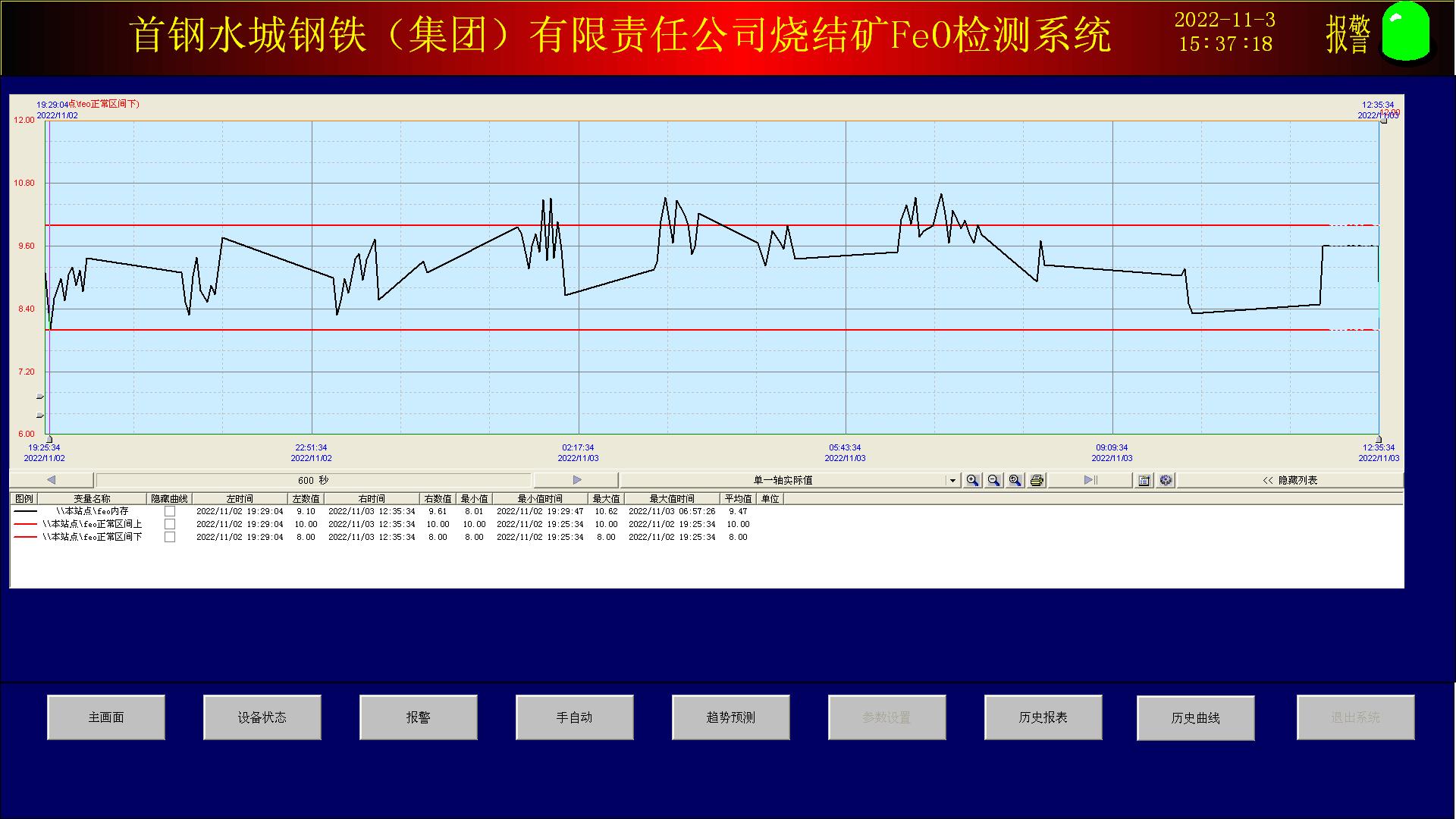Click the zoom-fit magnifier icon
Image resolution: width=1456 pixels, height=819 pixels.
pyautogui.click(x=1015, y=480)
